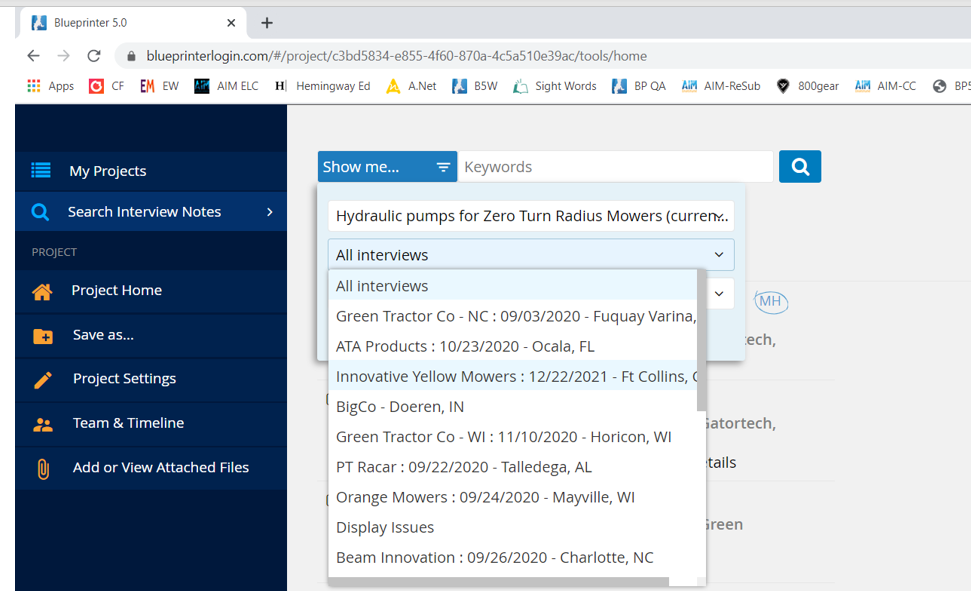Image resolution: width=971 pixels, height=591 pixels.
Task: Open the dropdown chevron behind the interview list
Action: click(719, 294)
